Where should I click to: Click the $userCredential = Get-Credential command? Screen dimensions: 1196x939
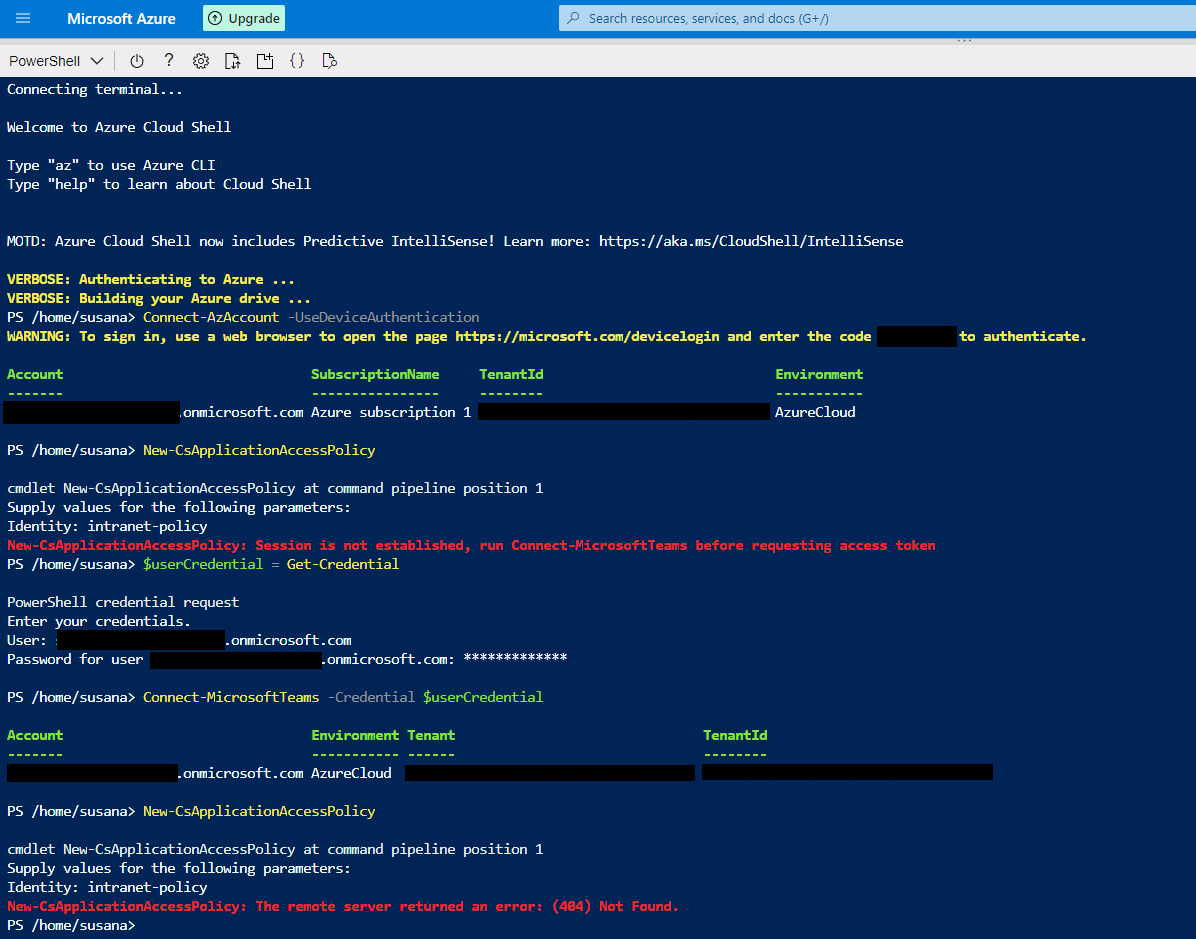pos(271,564)
